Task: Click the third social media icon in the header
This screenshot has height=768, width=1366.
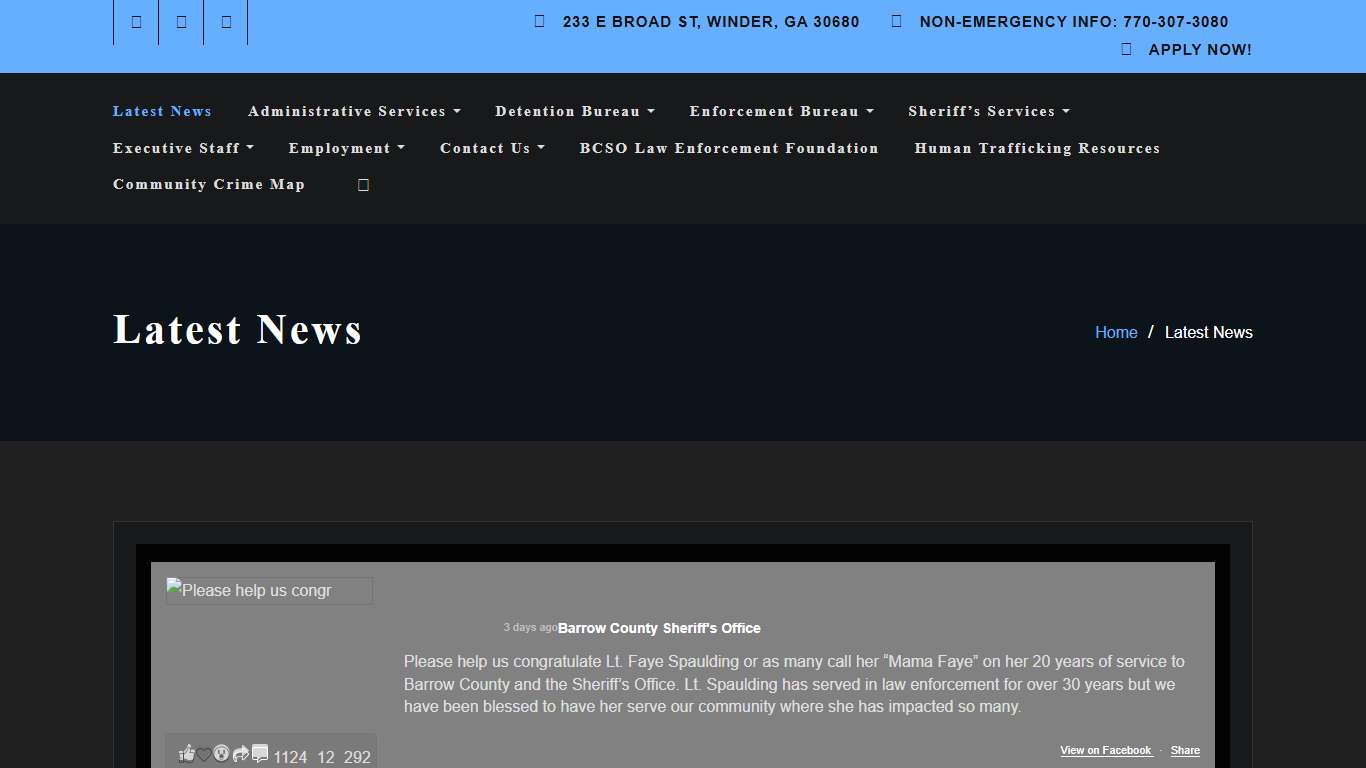Action: (225, 21)
